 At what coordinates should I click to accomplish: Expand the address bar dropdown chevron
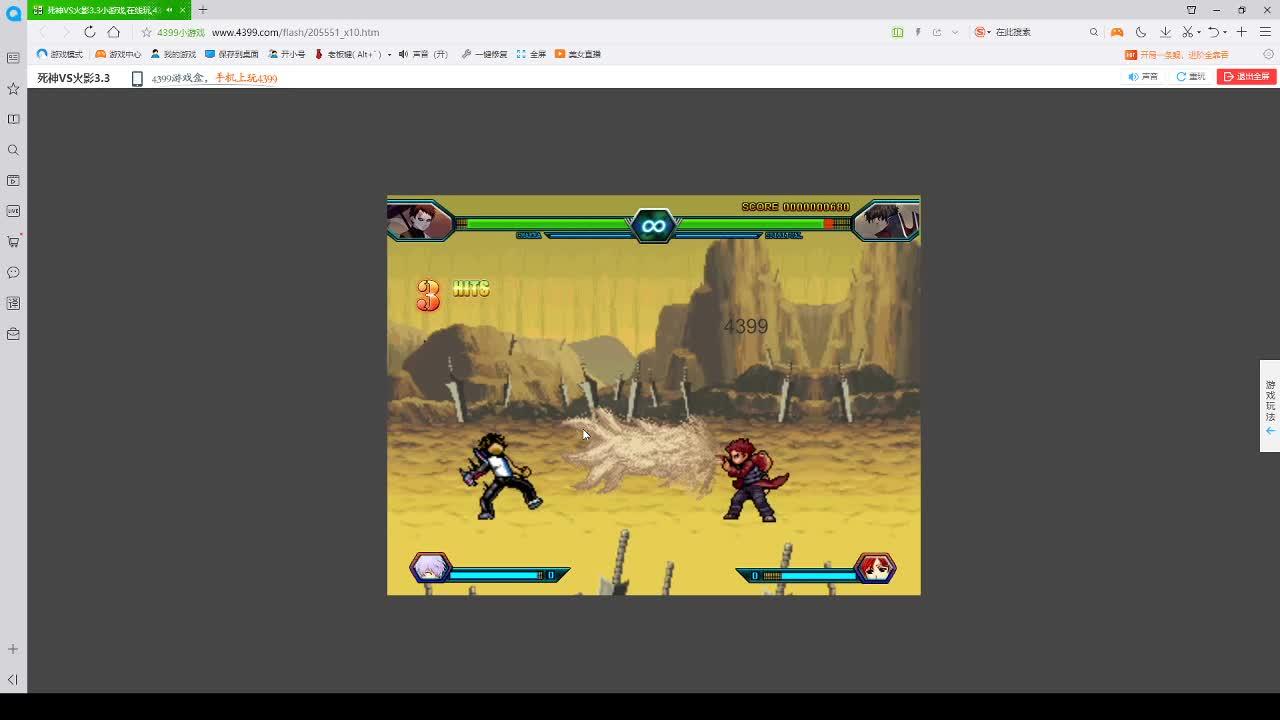pos(955,32)
